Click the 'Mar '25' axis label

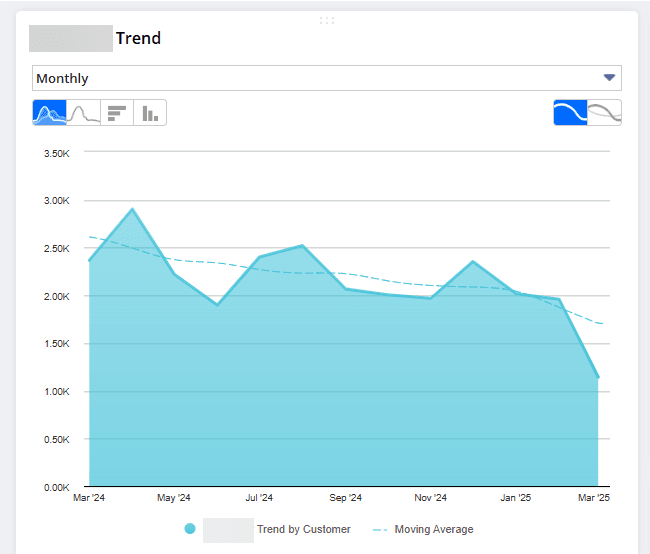pyautogui.click(x=594, y=498)
